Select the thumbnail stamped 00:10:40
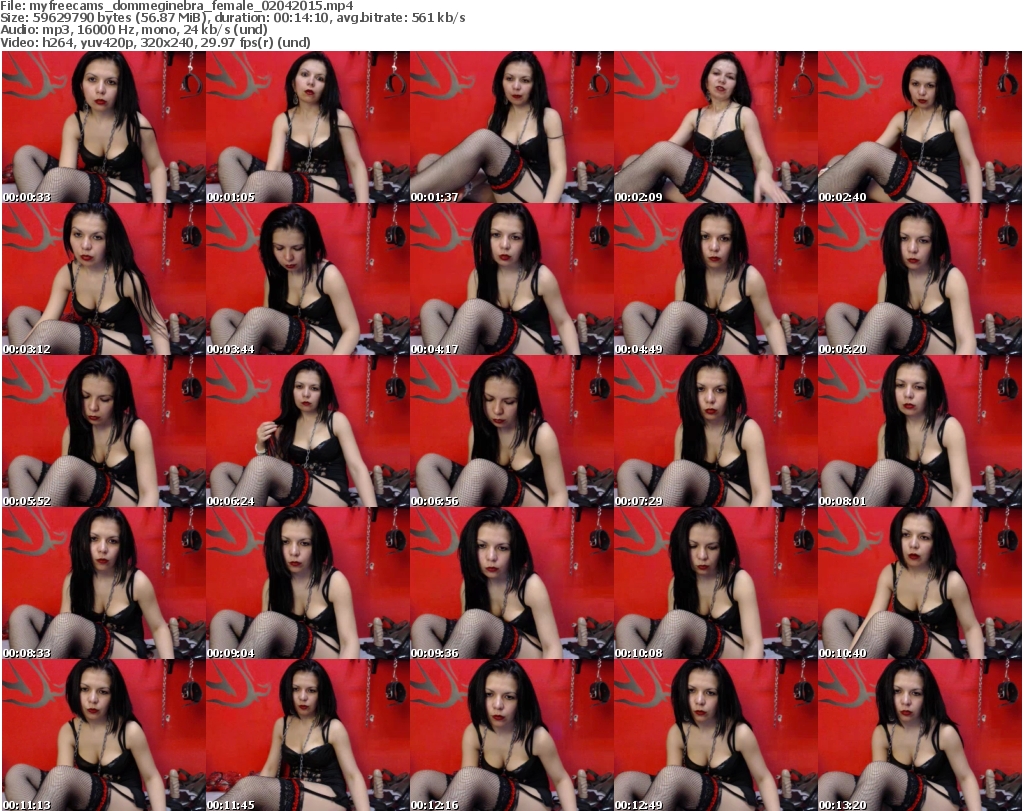 920,583
